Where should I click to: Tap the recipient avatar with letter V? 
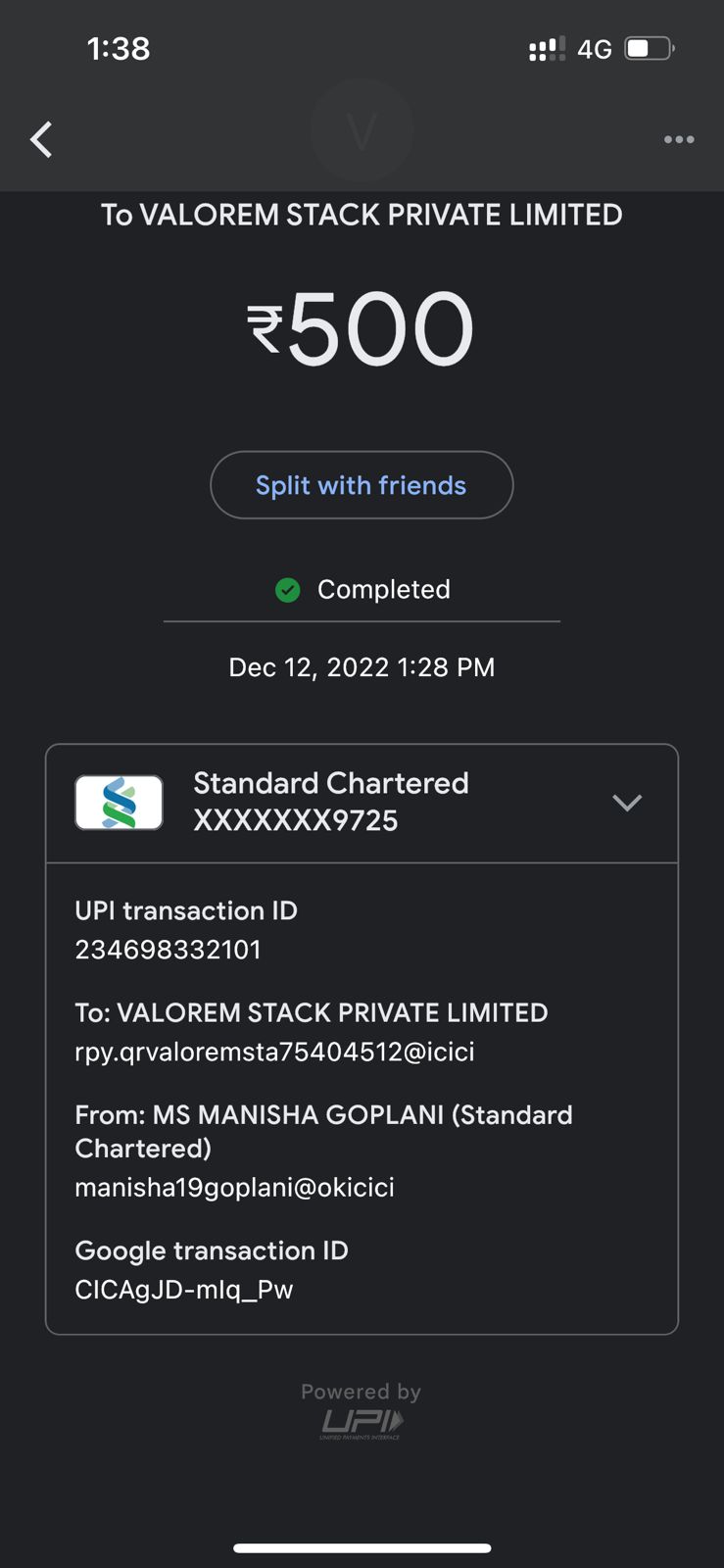coord(362,130)
